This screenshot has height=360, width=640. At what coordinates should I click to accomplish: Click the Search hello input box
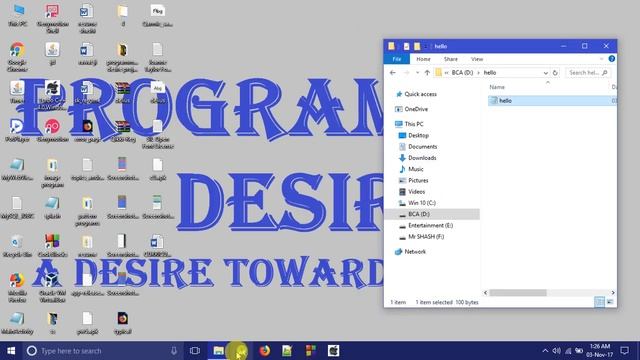click(588, 73)
